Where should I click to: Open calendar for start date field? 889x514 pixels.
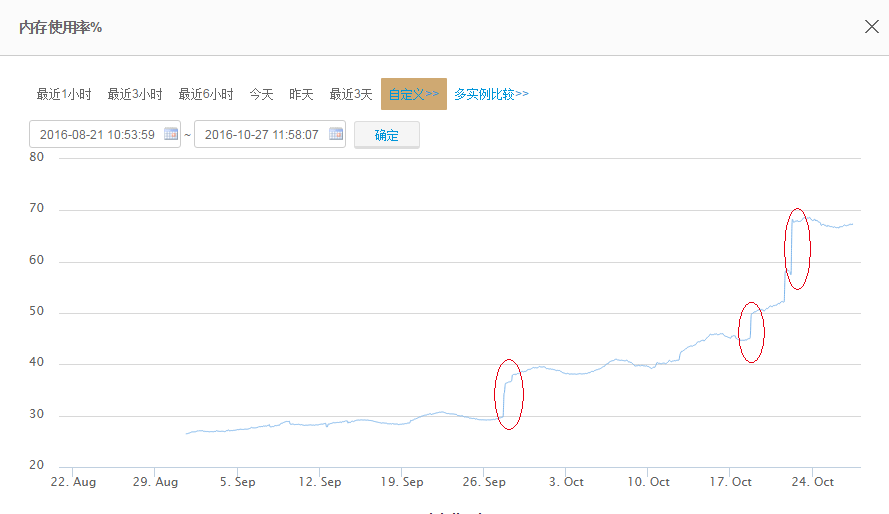point(171,134)
